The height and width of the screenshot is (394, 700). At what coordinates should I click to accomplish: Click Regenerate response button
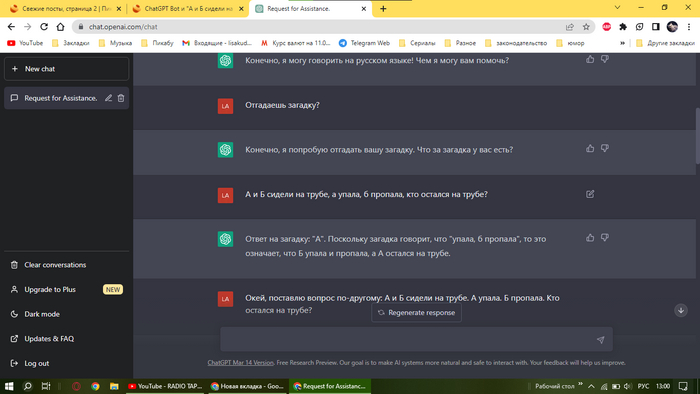(416, 313)
